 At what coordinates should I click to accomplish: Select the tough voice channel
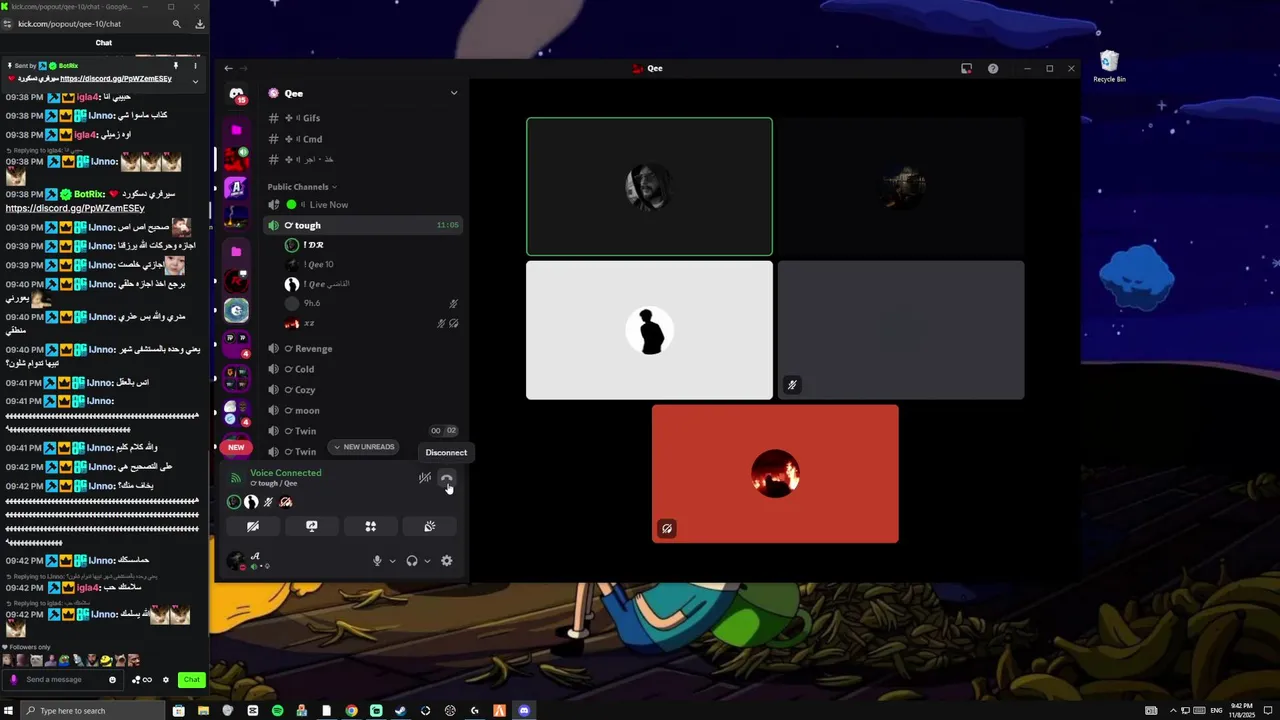point(363,226)
